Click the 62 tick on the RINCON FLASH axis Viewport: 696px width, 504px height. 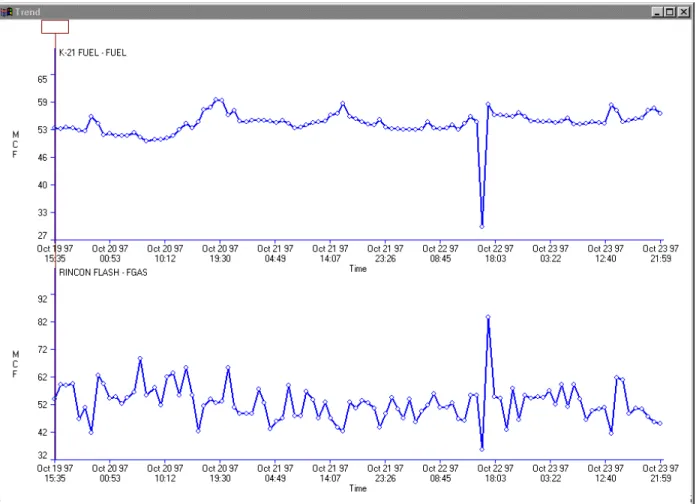coord(42,377)
